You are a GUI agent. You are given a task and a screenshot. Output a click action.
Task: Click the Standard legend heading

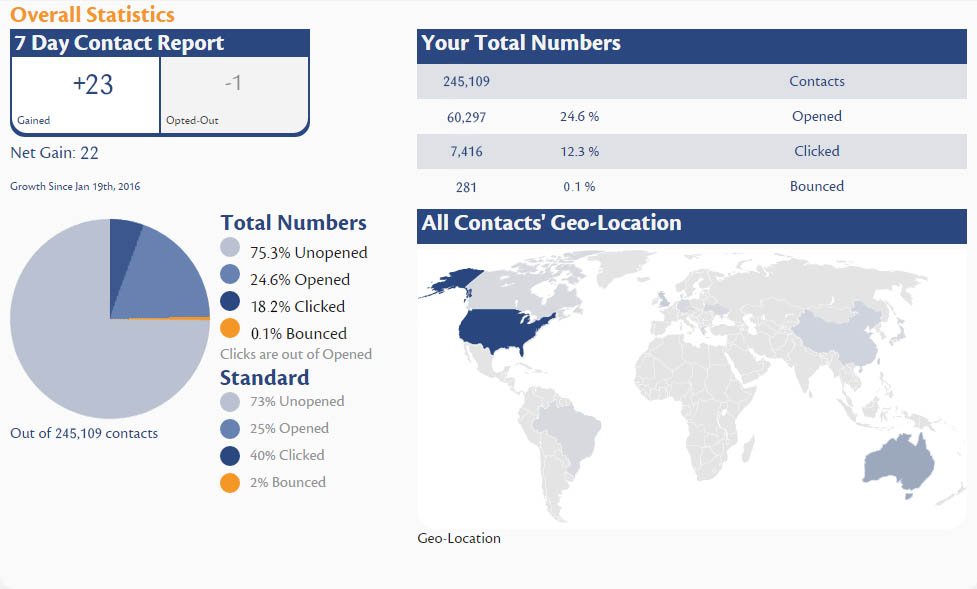click(265, 378)
